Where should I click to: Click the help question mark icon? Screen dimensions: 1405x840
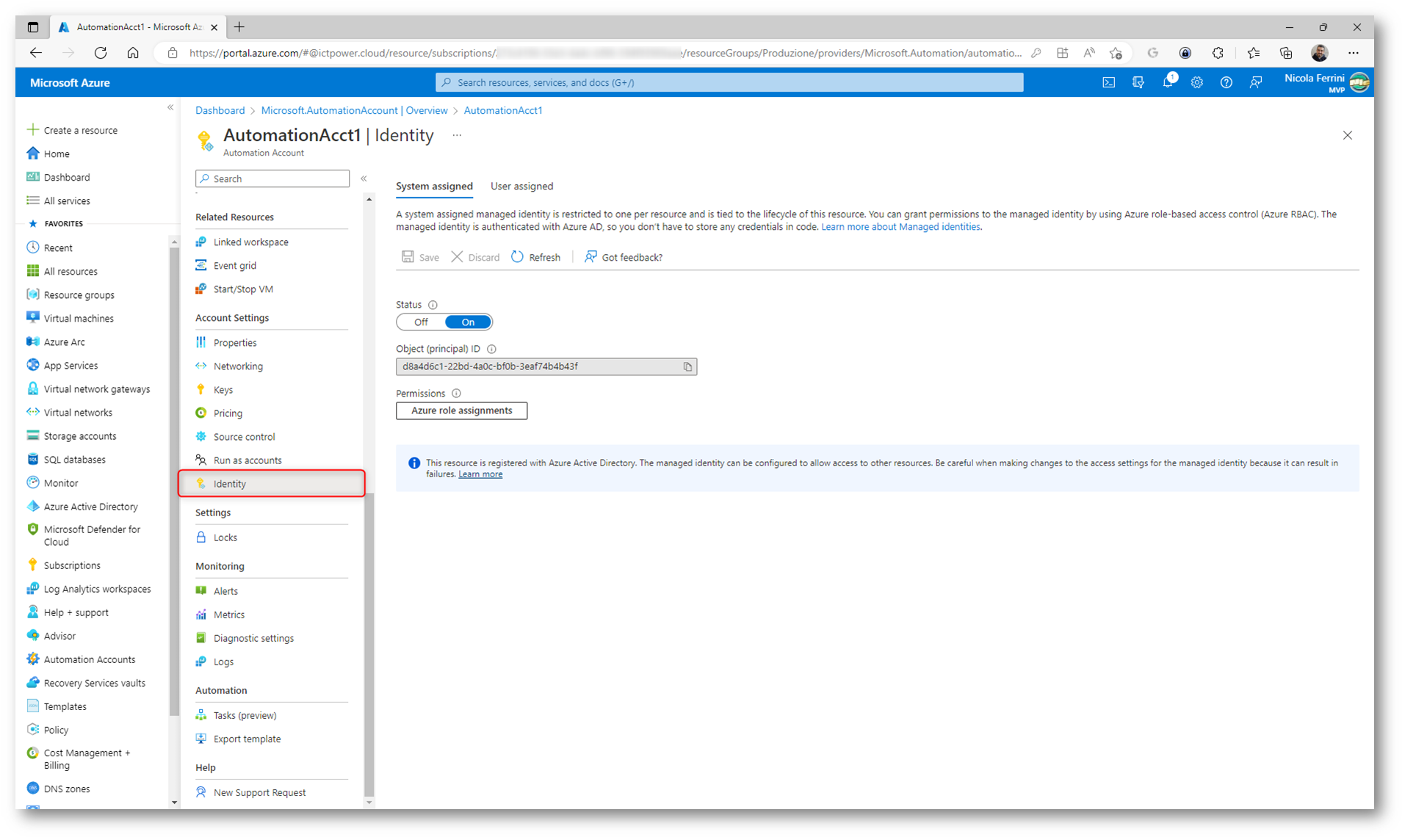[1226, 83]
